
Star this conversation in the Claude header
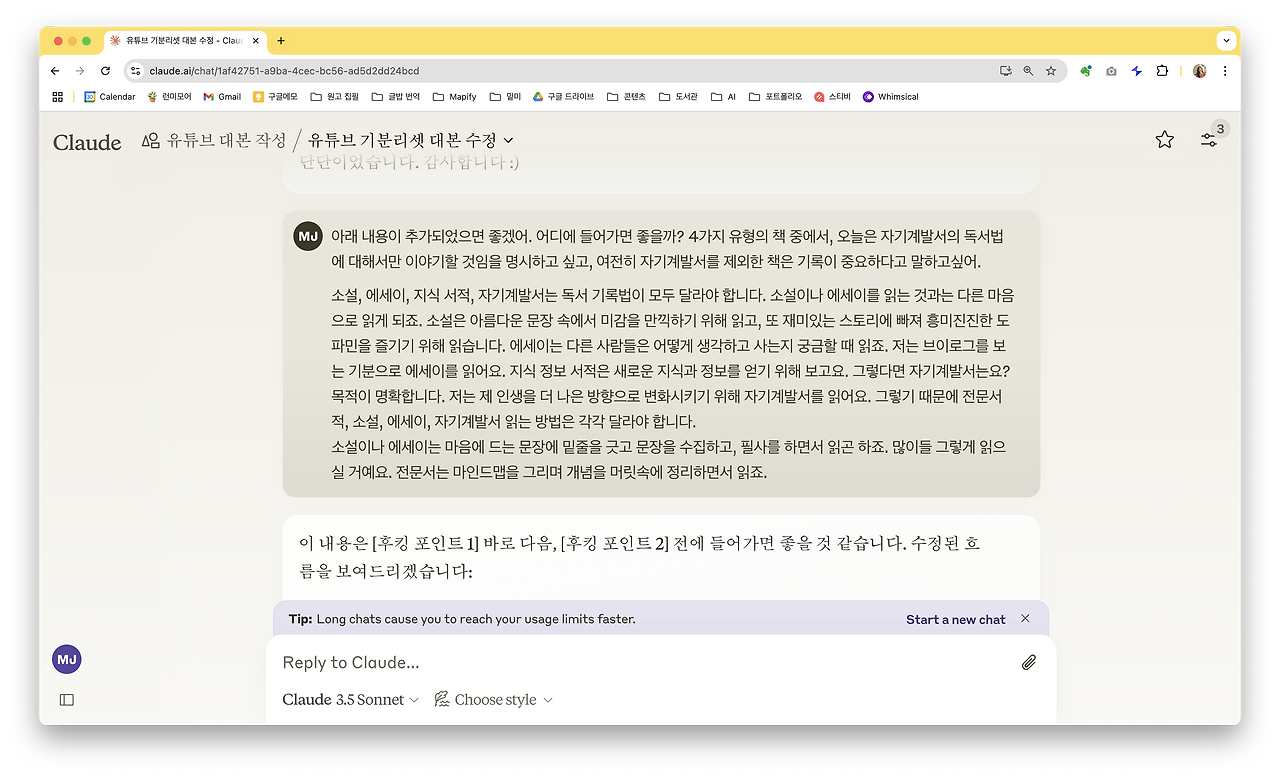(x=1164, y=140)
